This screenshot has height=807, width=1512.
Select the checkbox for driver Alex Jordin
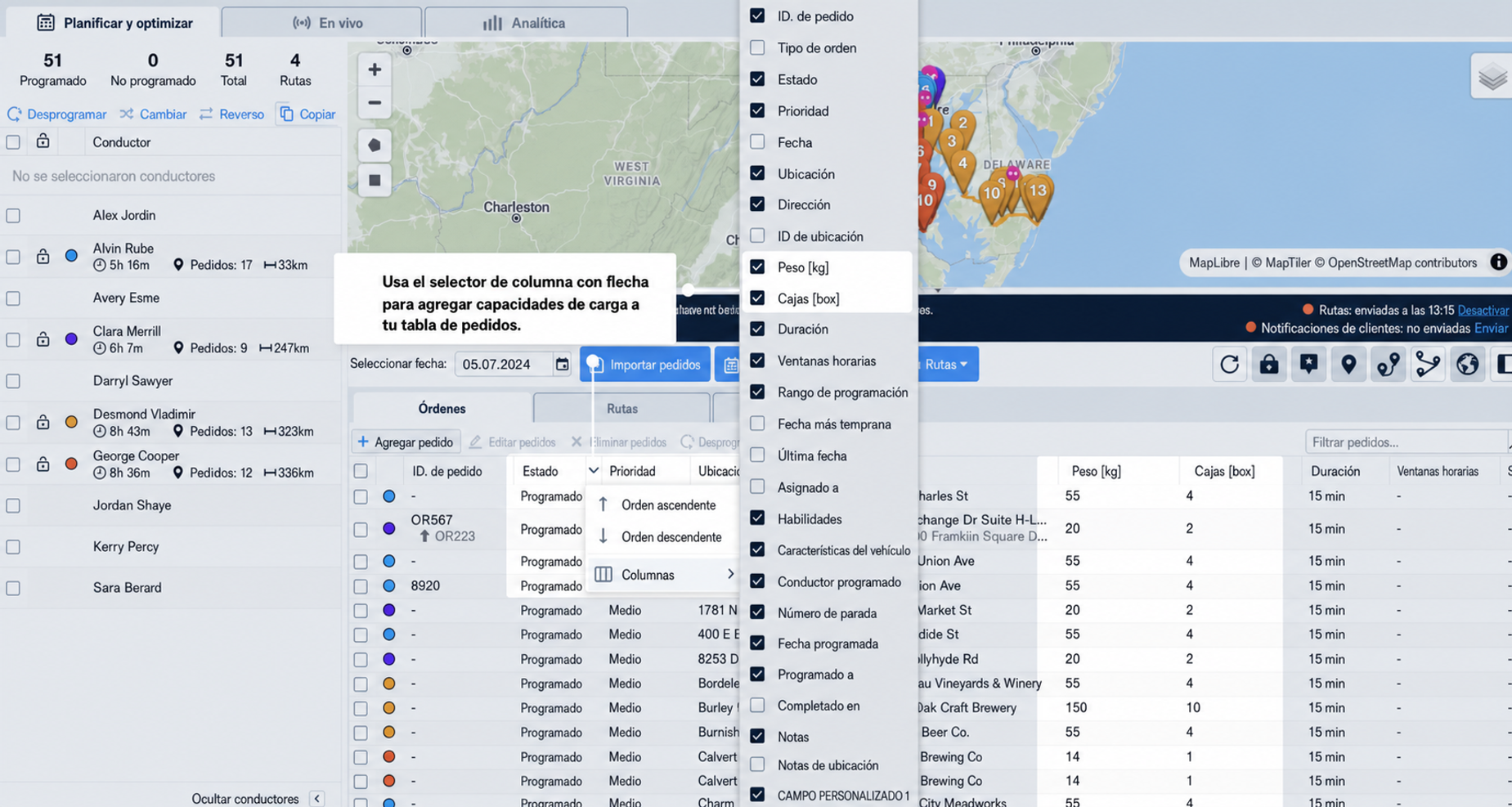13,216
